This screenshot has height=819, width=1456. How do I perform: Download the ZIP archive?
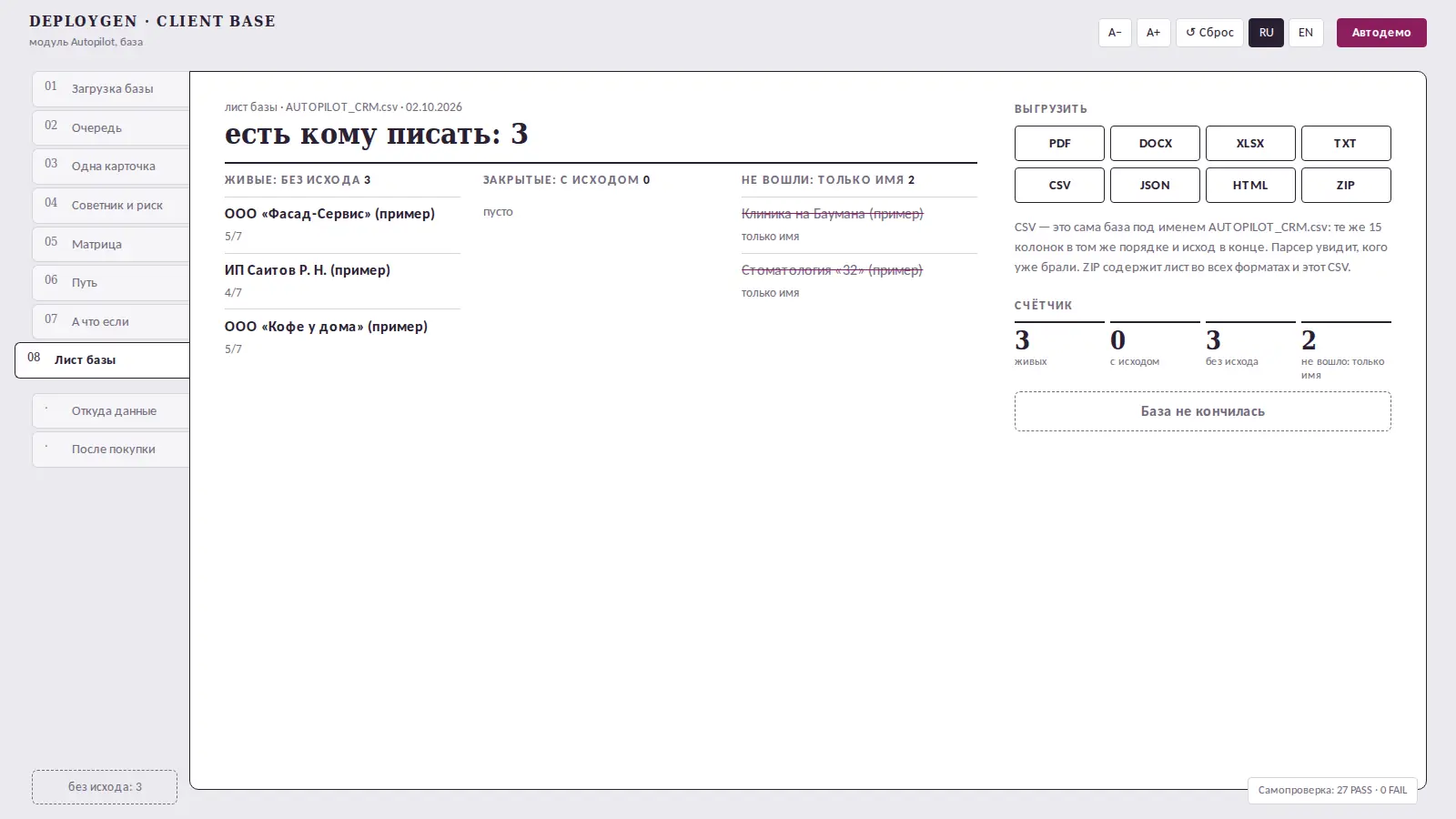pyautogui.click(x=1346, y=185)
